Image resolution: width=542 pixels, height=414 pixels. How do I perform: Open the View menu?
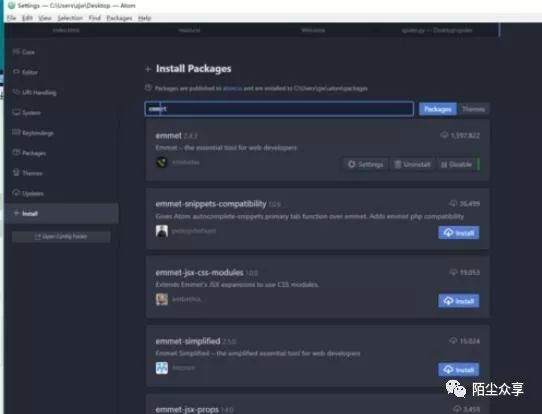click(45, 18)
